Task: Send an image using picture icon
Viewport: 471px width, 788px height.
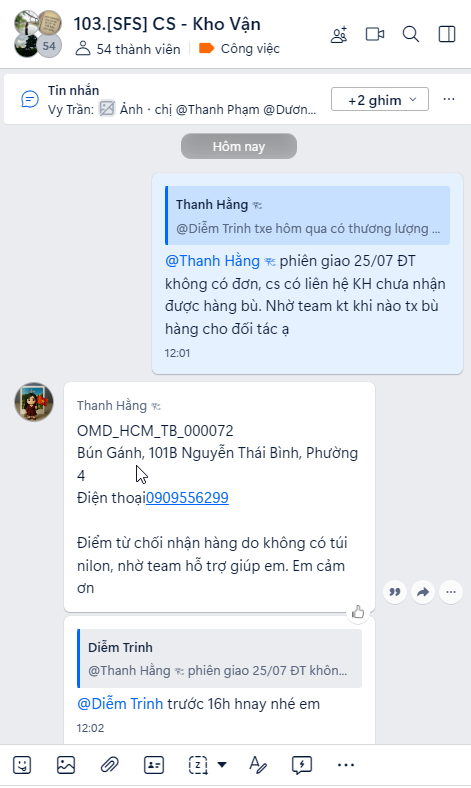Action: click(x=66, y=765)
